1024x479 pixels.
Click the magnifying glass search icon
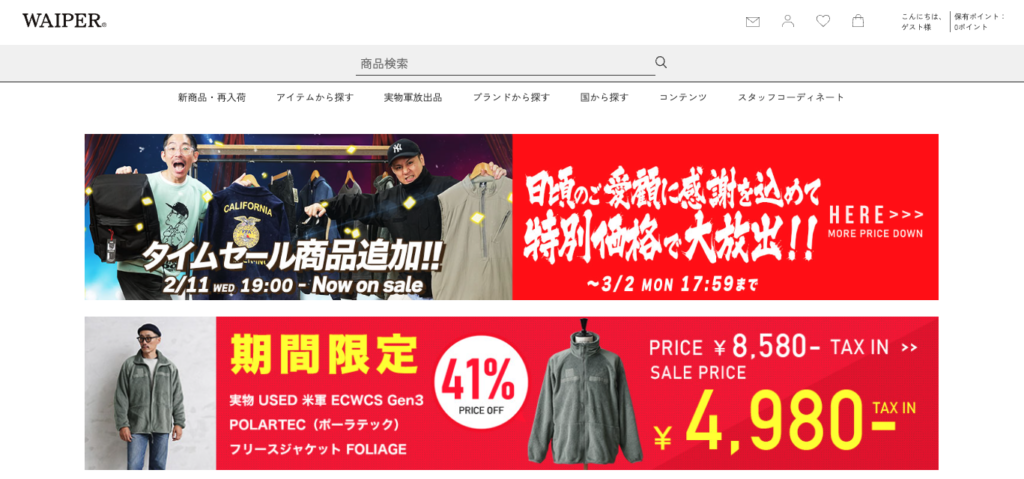661,62
